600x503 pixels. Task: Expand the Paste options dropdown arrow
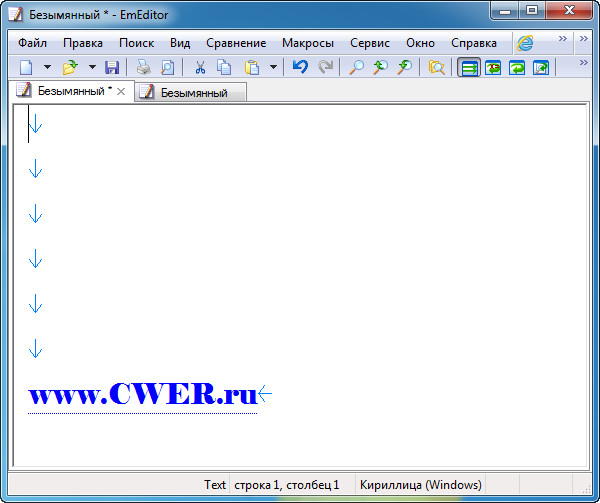point(273,67)
